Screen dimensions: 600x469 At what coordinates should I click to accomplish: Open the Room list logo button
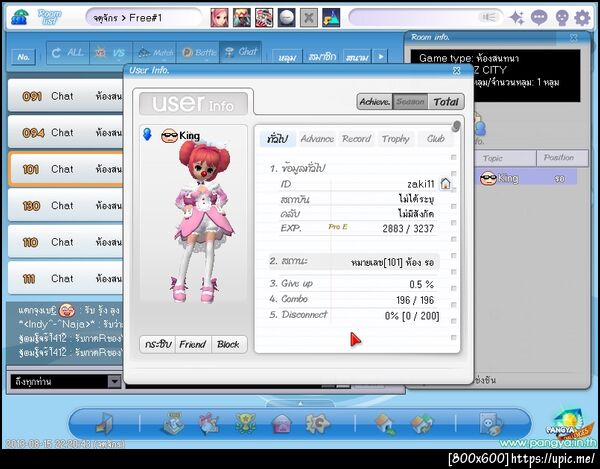pyautogui.click(x=49, y=17)
